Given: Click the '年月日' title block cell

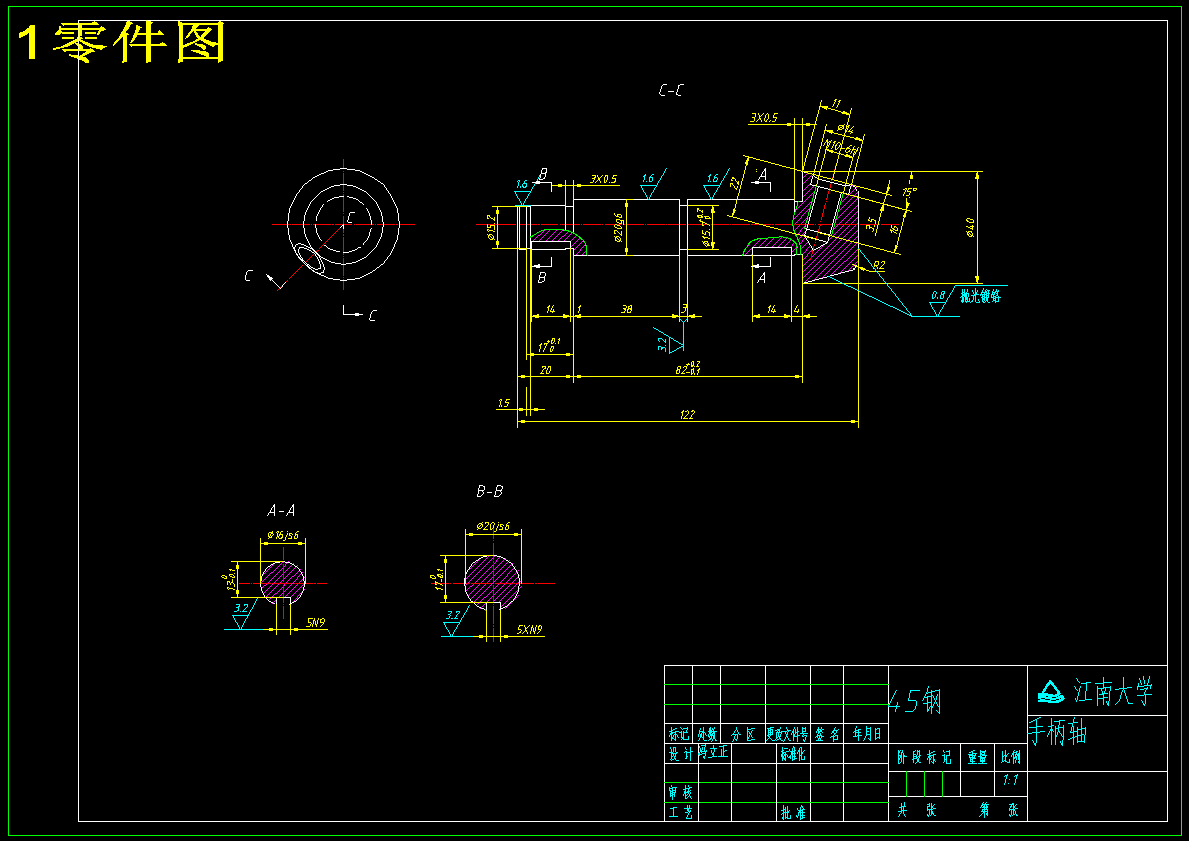Looking at the screenshot, I should (x=866, y=734).
